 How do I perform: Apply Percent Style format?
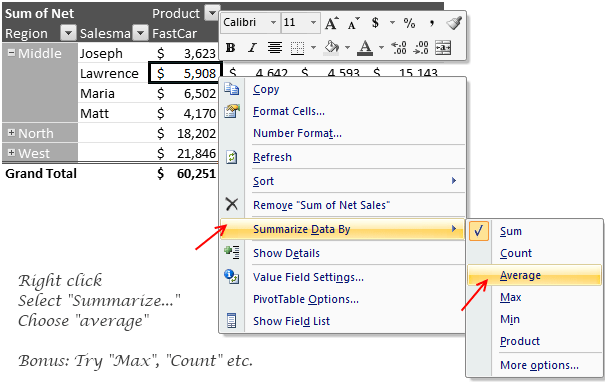[409, 23]
